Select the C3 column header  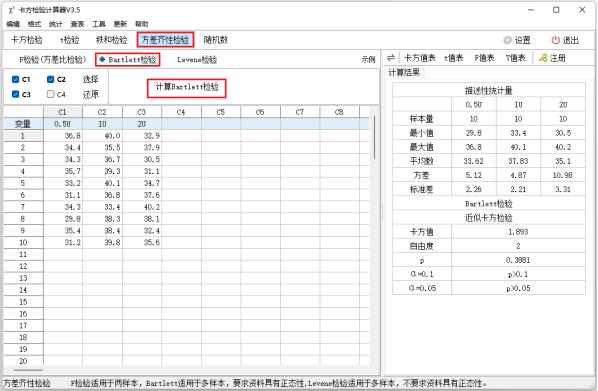[142, 112]
